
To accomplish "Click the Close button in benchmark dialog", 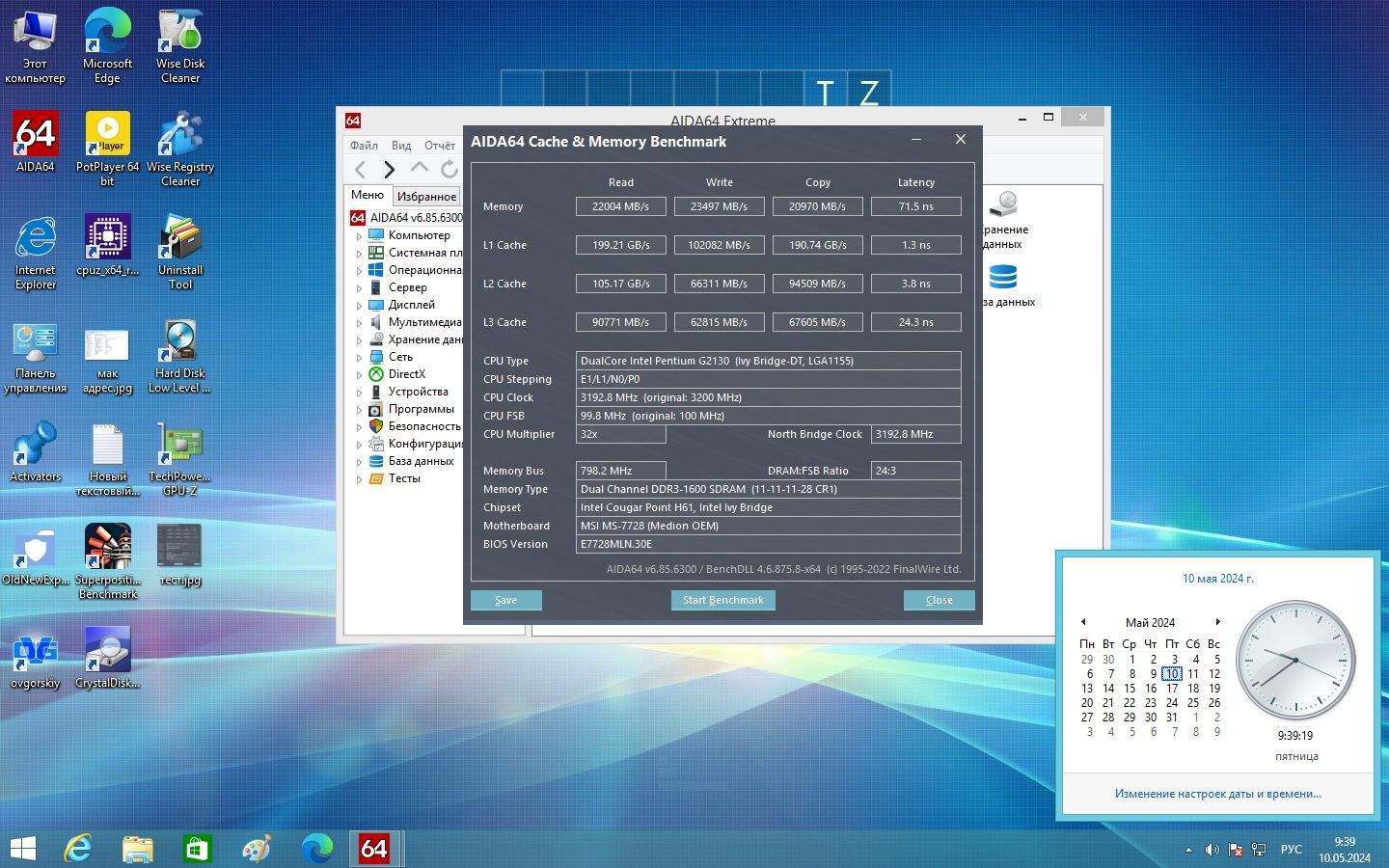I will pyautogui.click(x=940, y=600).
